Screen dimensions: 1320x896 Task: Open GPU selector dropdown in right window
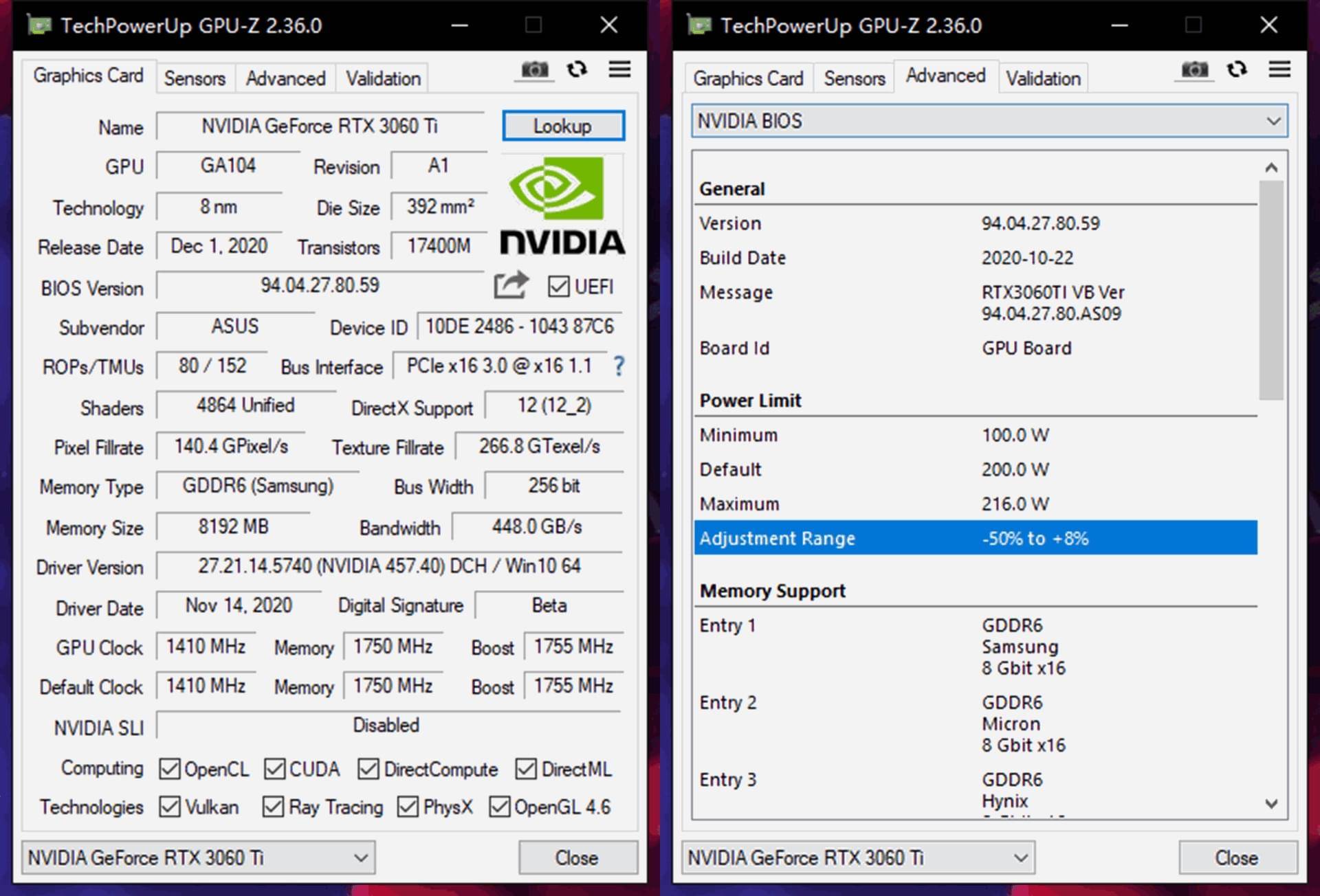(x=858, y=858)
